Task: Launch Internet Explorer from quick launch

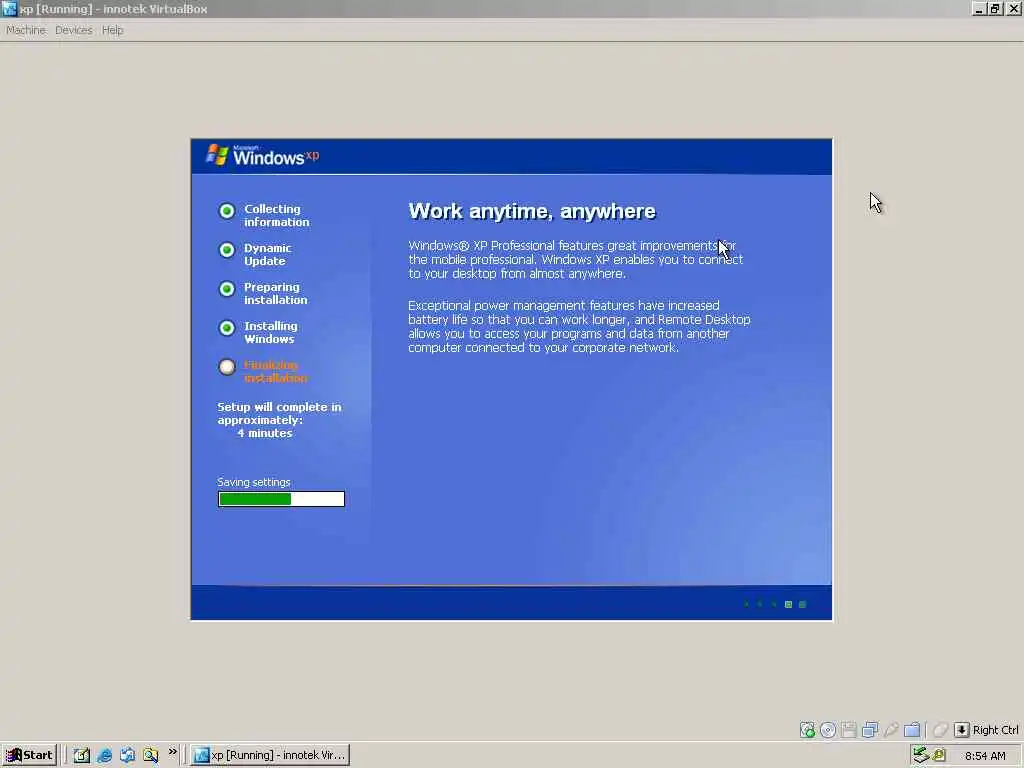Action: click(104, 755)
